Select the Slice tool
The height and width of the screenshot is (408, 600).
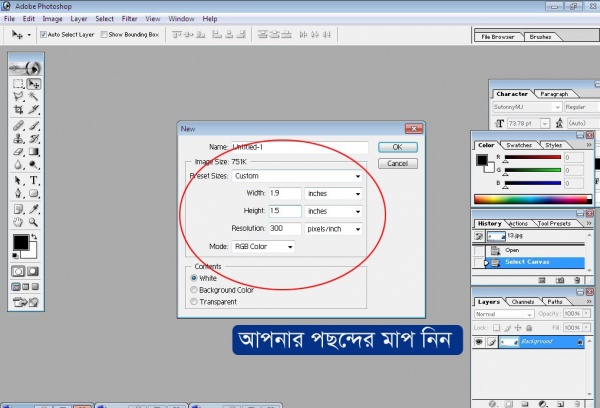coord(34,110)
